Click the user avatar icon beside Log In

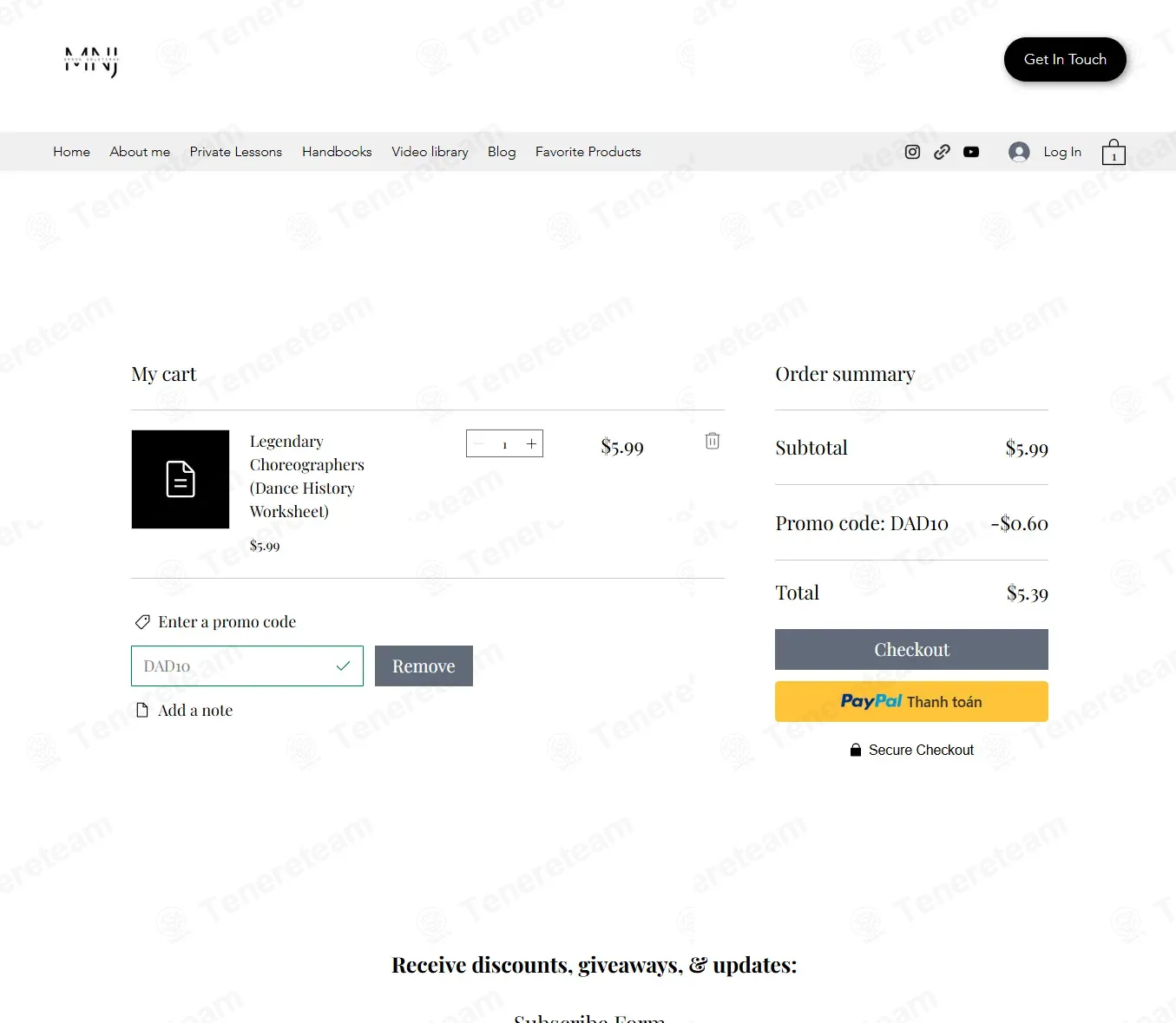[1019, 152]
